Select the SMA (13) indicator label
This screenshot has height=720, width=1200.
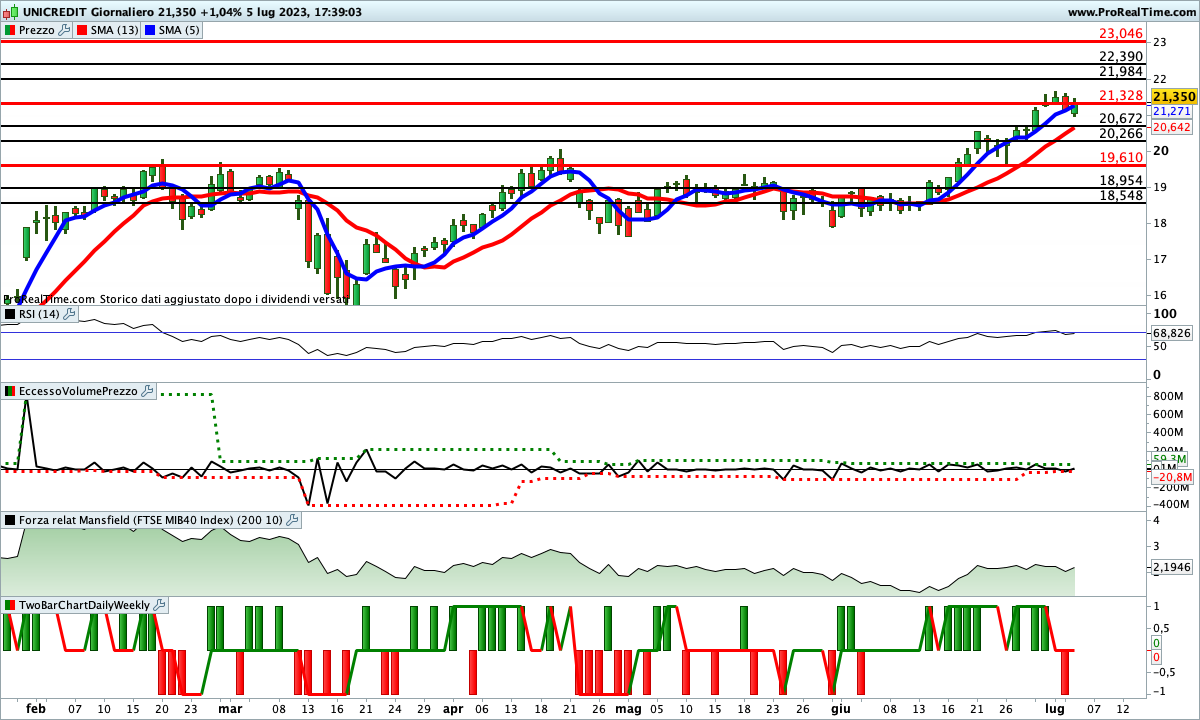[x=116, y=30]
